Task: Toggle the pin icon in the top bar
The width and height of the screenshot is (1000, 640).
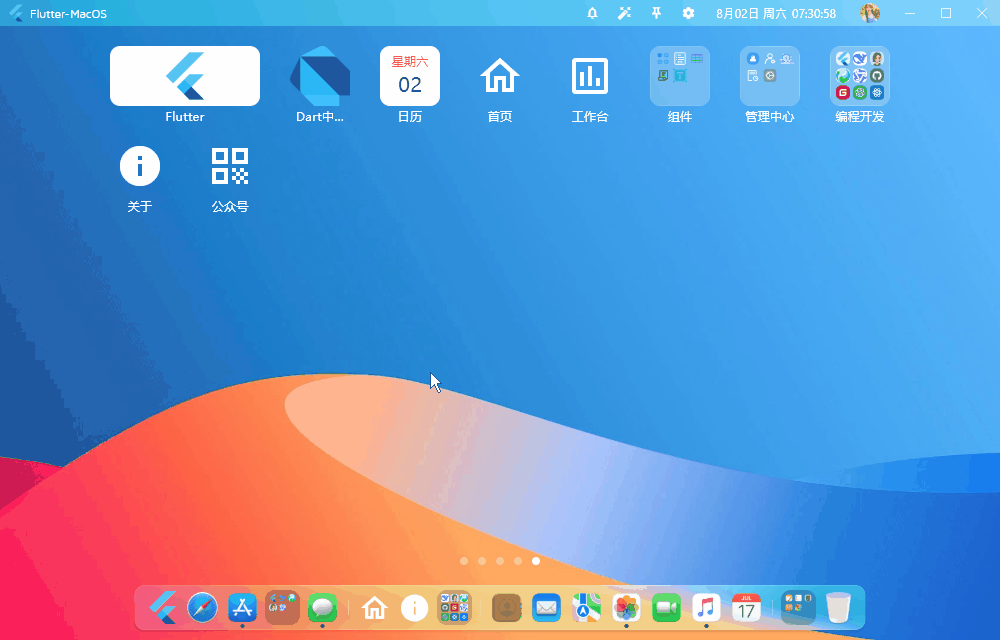Action: [656, 13]
